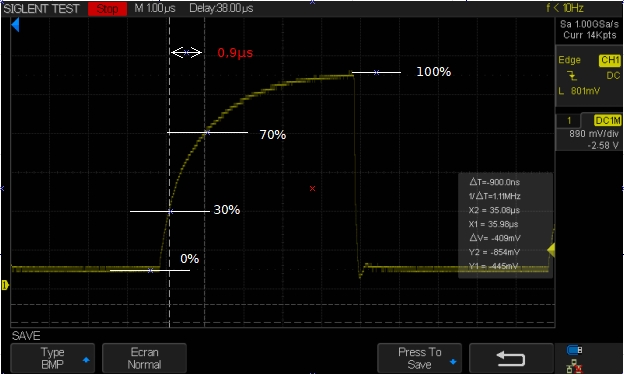Click the SIGLENT TEST title label
The width and height of the screenshot is (624, 374).
coord(41,8)
